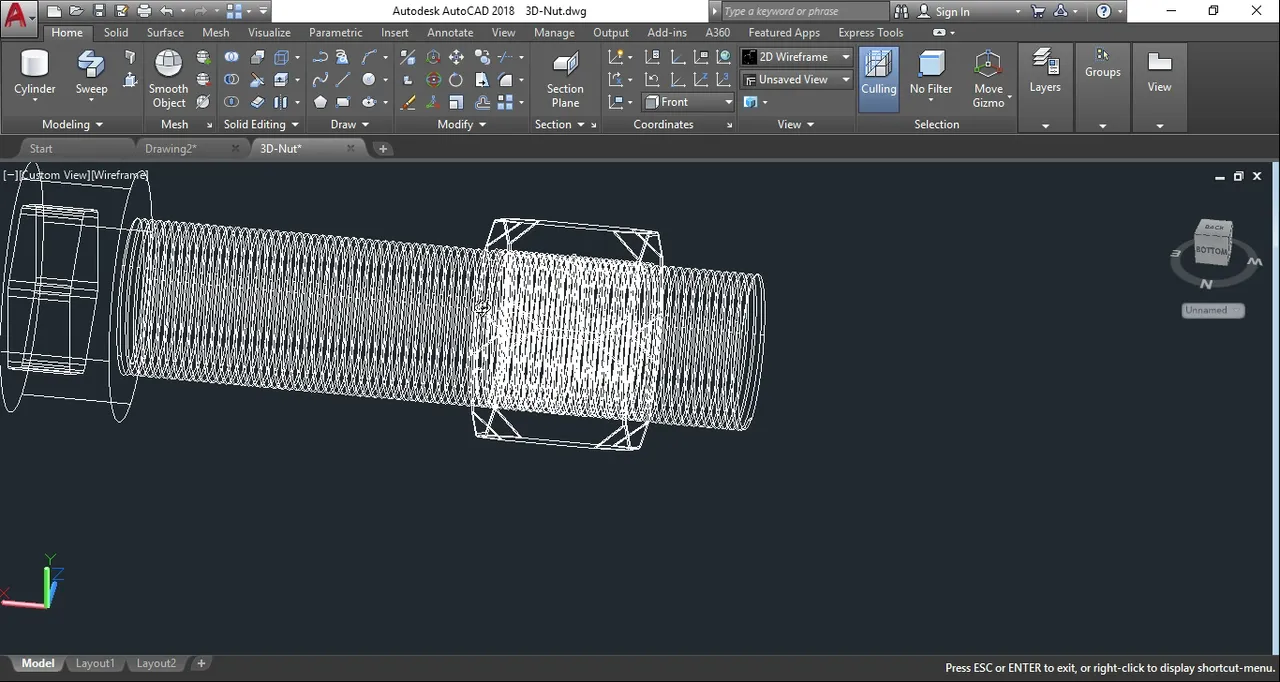
Task: Open the Unsaved View dropdown
Action: click(x=796, y=79)
